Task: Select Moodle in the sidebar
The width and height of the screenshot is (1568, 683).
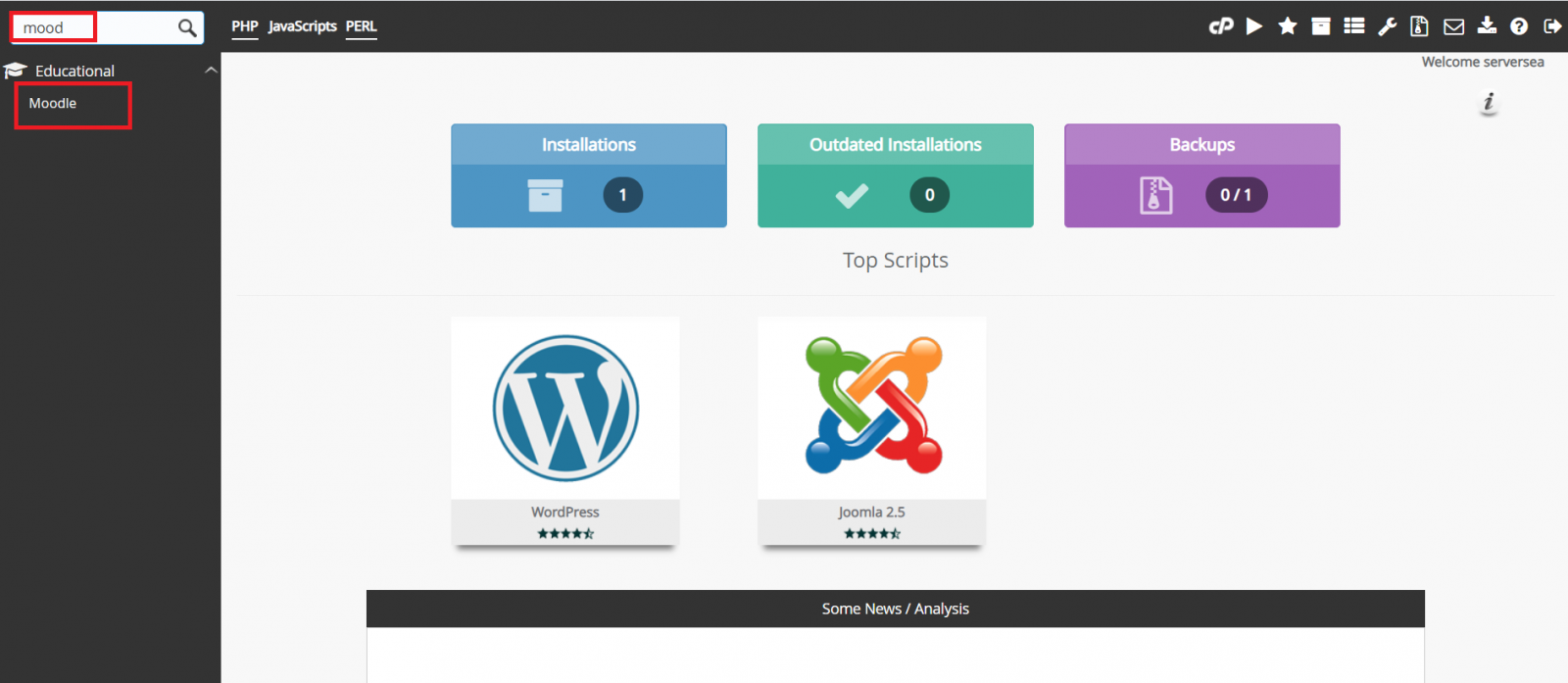Action: click(x=53, y=103)
